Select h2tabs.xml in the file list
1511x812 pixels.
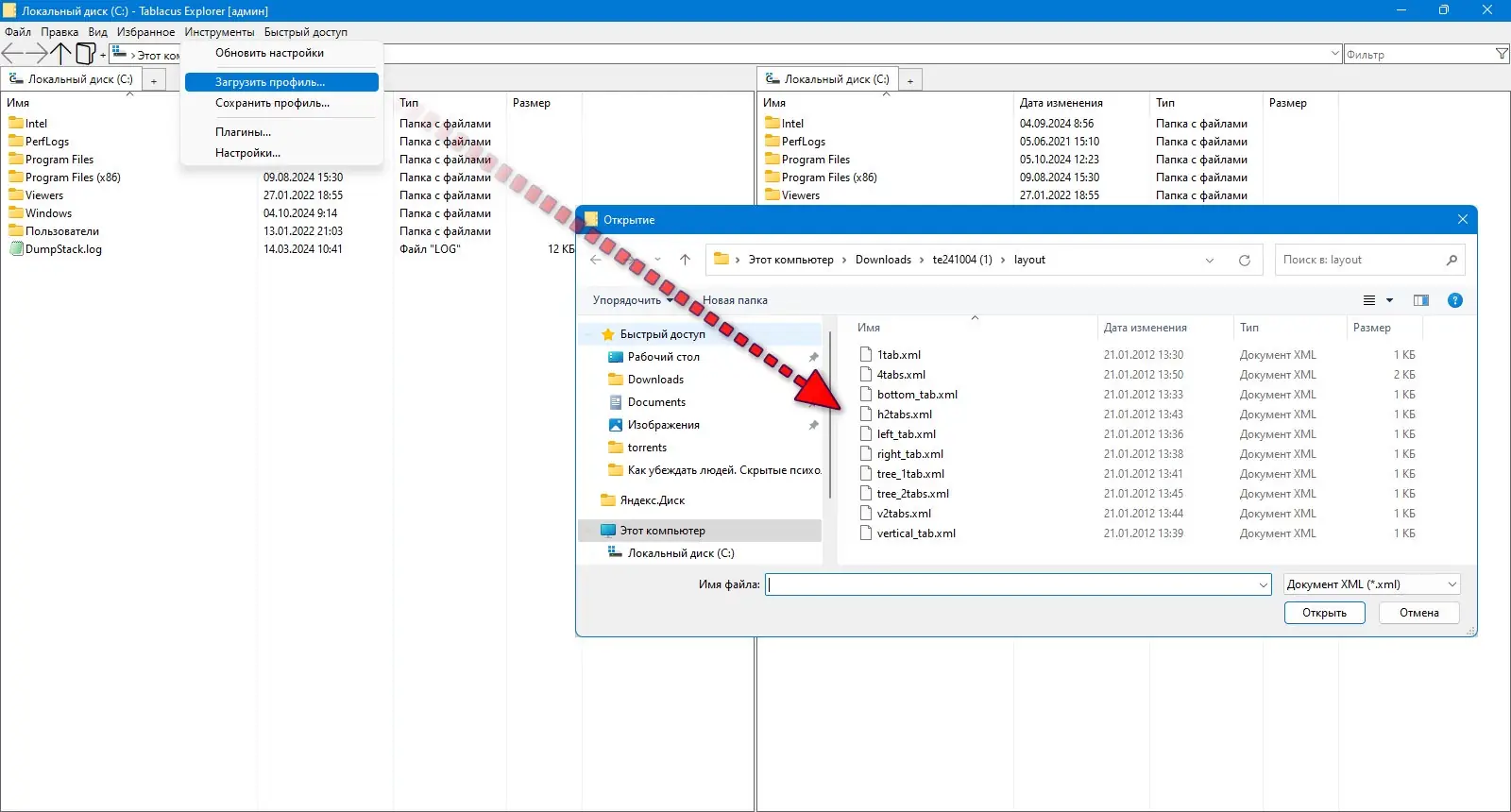click(x=905, y=414)
